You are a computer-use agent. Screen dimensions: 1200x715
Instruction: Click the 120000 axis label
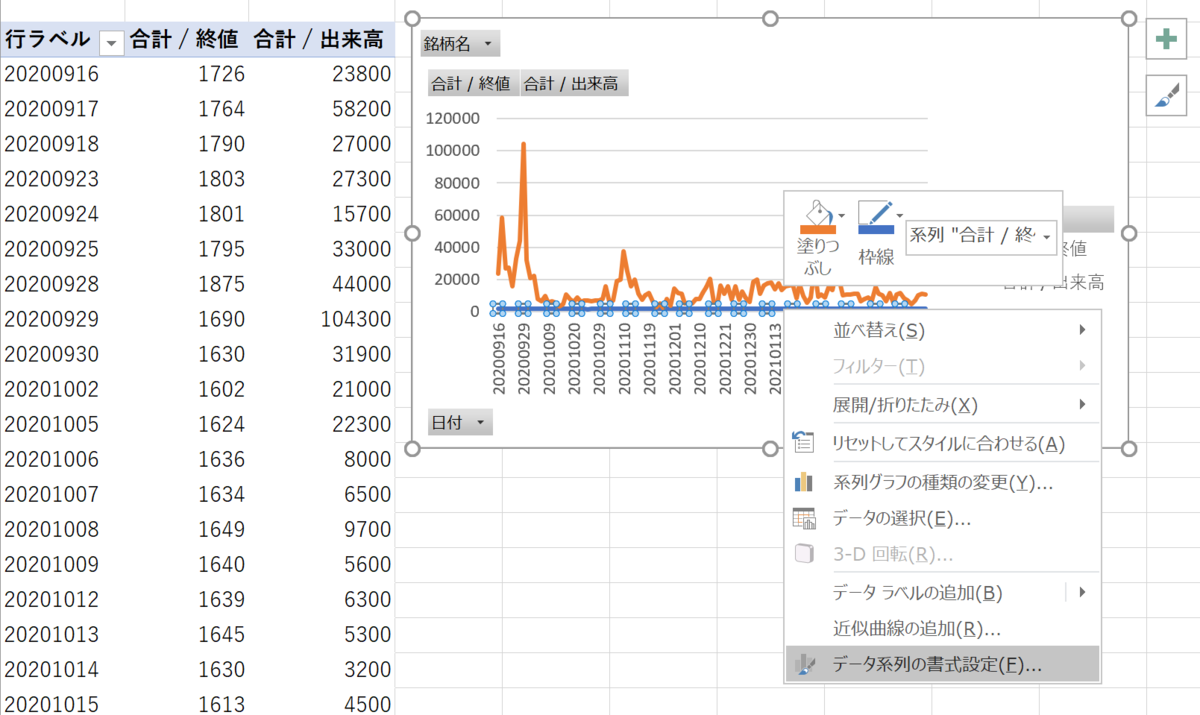click(x=453, y=118)
